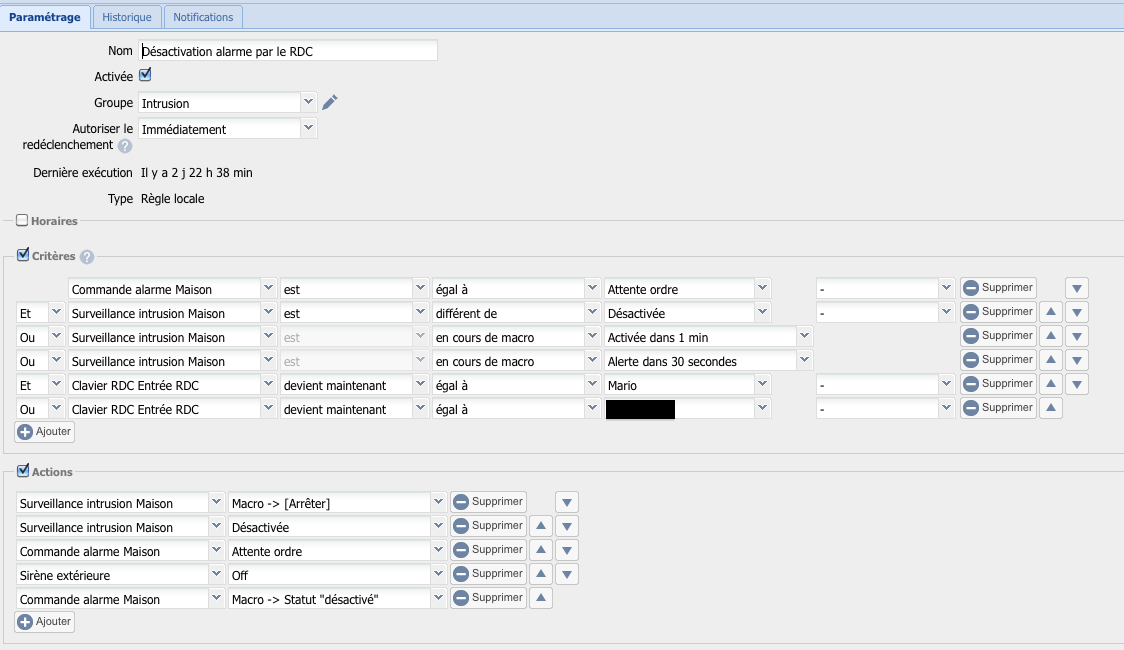Click the pencil icon next to Groupe

(330, 102)
